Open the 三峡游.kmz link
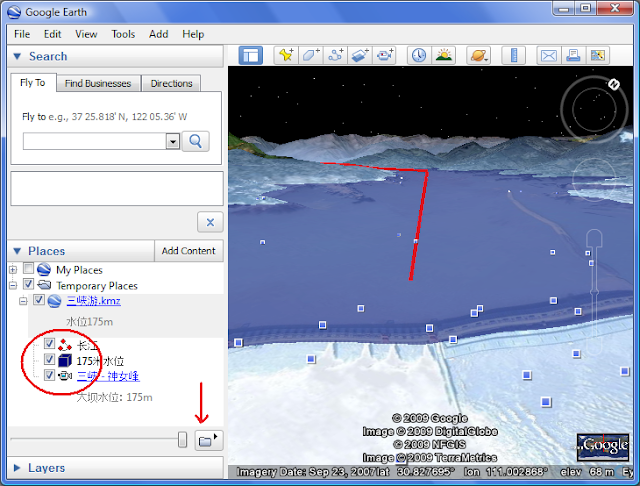 pyautogui.click(x=93, y=301)
